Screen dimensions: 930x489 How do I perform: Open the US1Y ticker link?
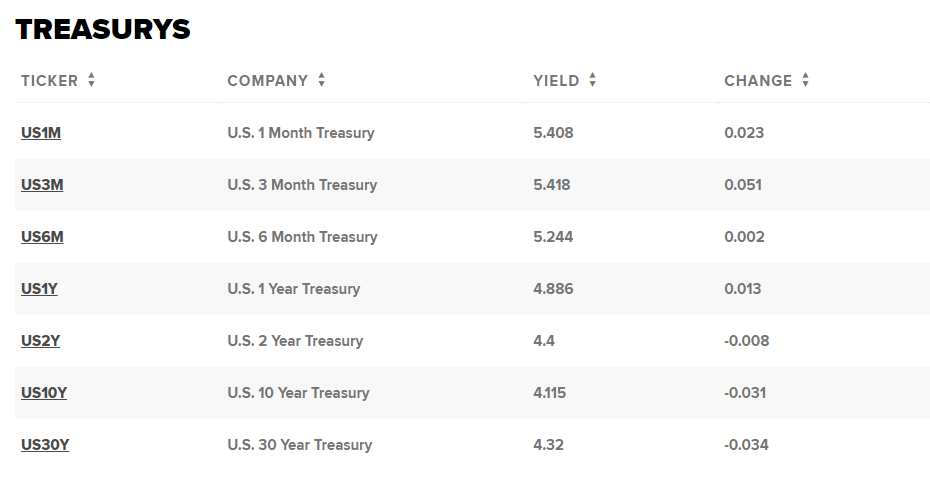(x=39, y=289)
